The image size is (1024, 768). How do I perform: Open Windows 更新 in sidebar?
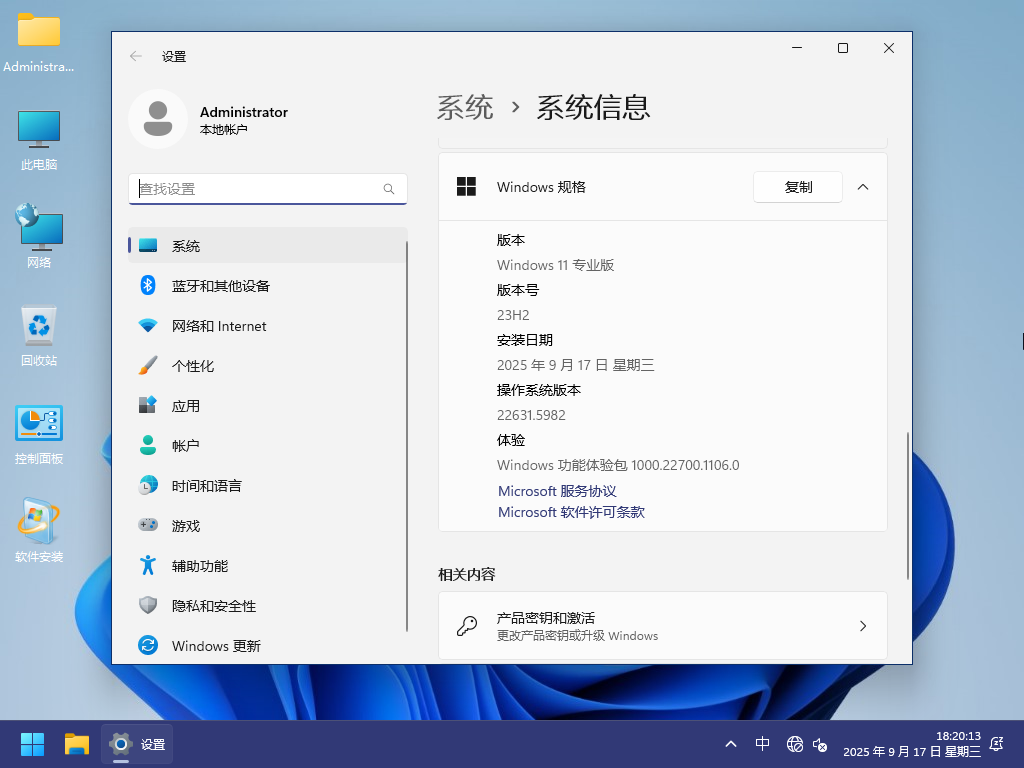(x=216, y=646)
